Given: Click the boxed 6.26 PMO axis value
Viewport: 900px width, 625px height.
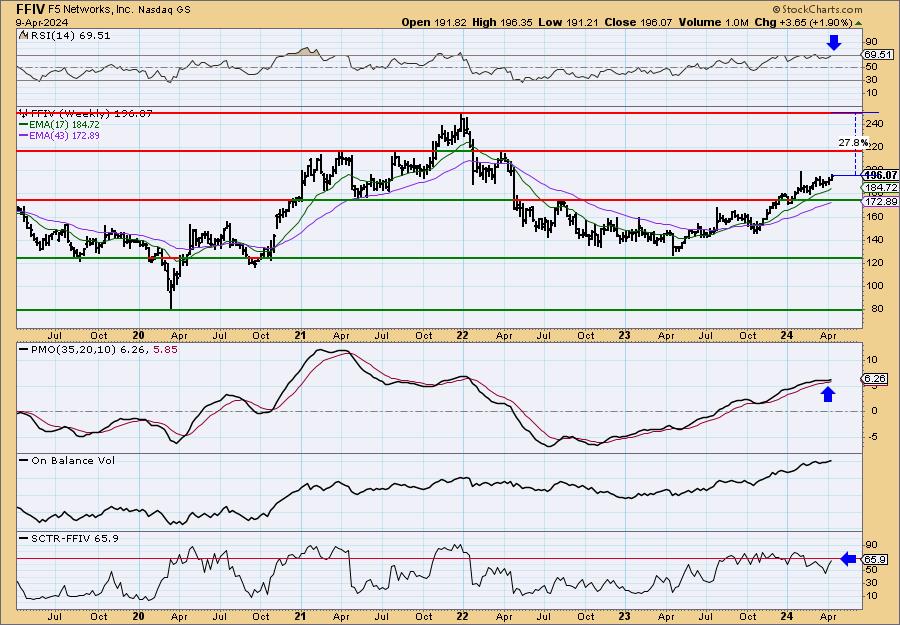Looking at the screenshot, I should [x=875, y=379].
